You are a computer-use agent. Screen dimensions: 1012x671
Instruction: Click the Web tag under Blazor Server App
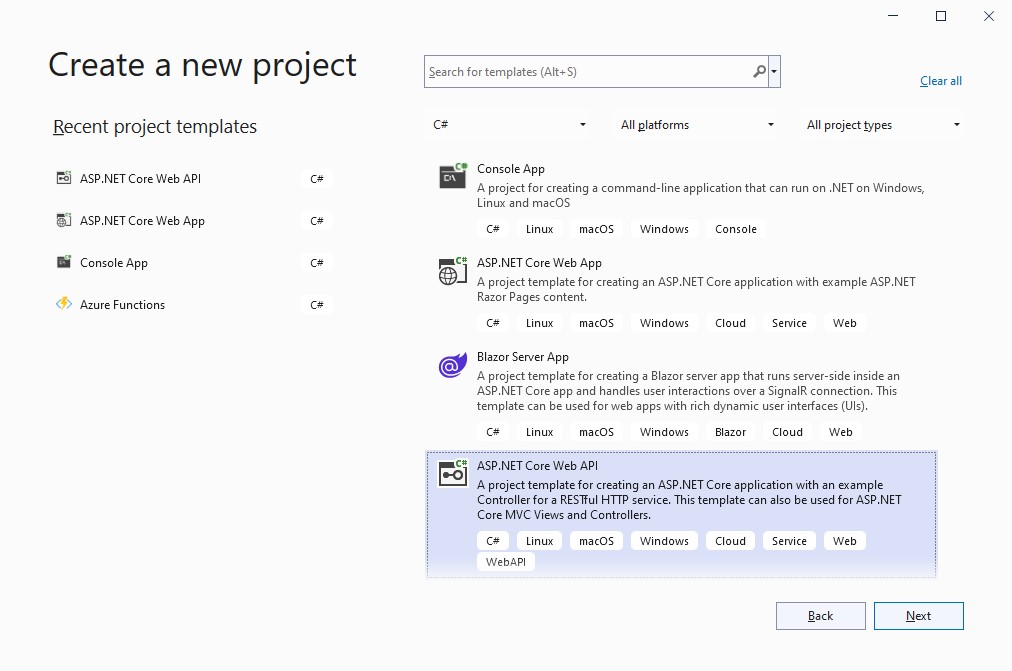coord(840,432)
